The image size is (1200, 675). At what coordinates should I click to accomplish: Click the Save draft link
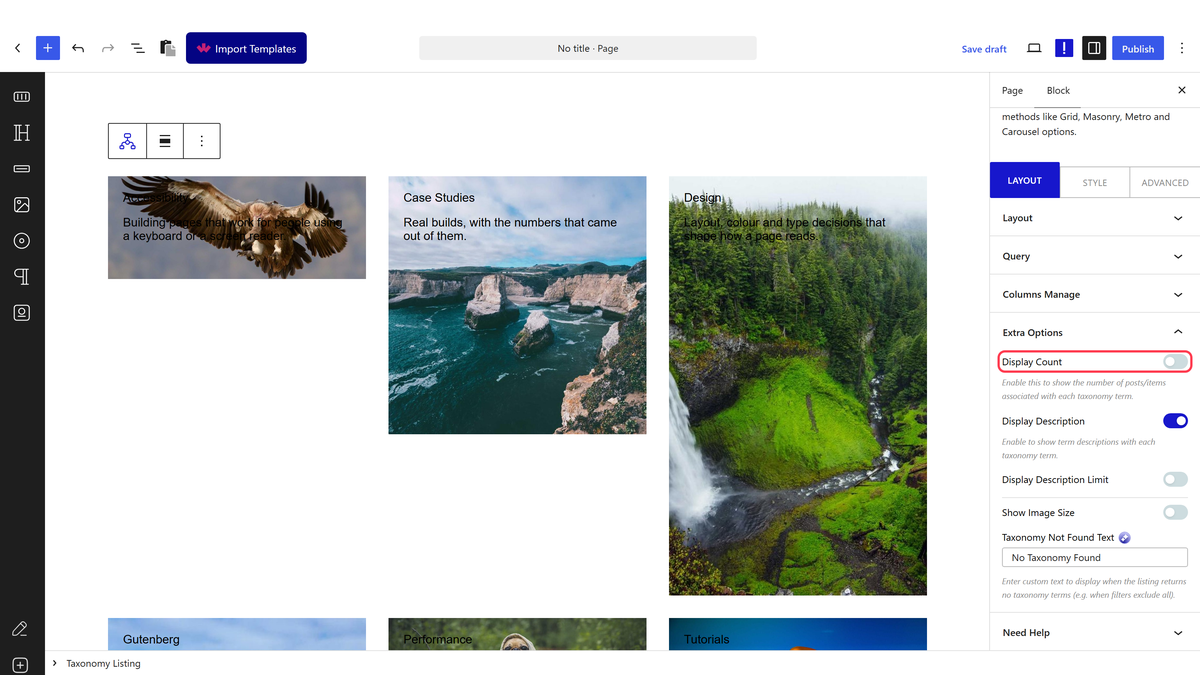(x=984, y=49)
